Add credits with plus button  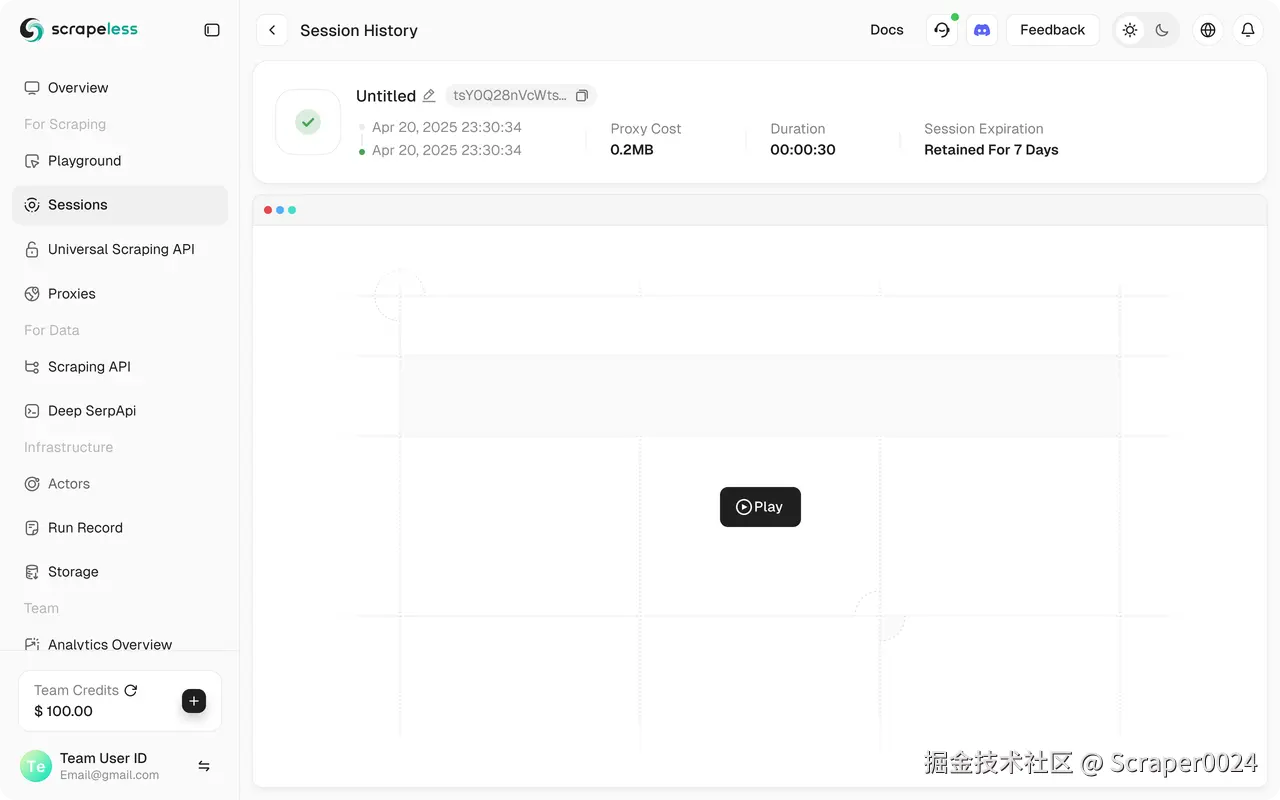[x=194, y=701]
